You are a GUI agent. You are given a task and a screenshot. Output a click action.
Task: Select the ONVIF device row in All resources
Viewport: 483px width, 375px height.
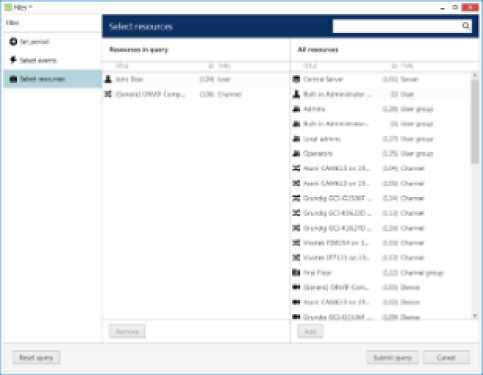(381, 287)
